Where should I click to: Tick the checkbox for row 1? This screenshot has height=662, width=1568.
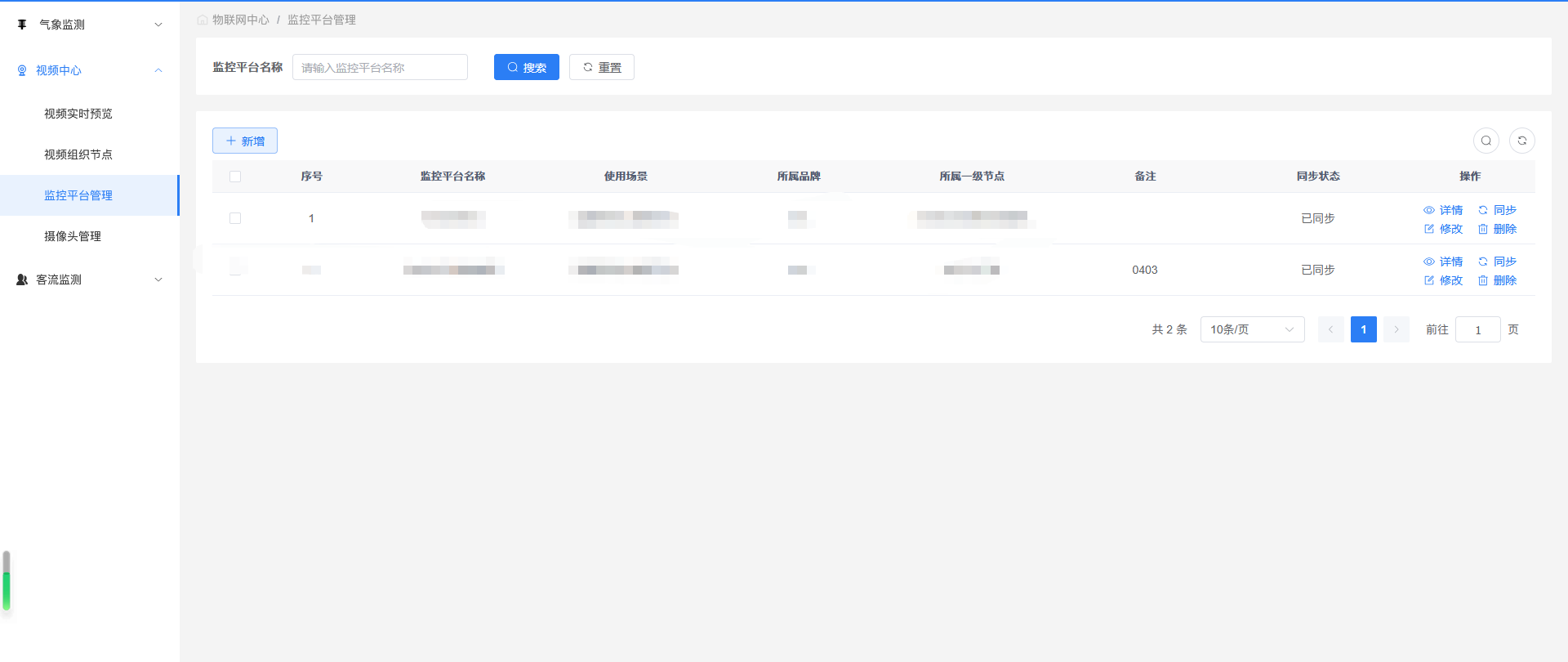tap(235, 218)
